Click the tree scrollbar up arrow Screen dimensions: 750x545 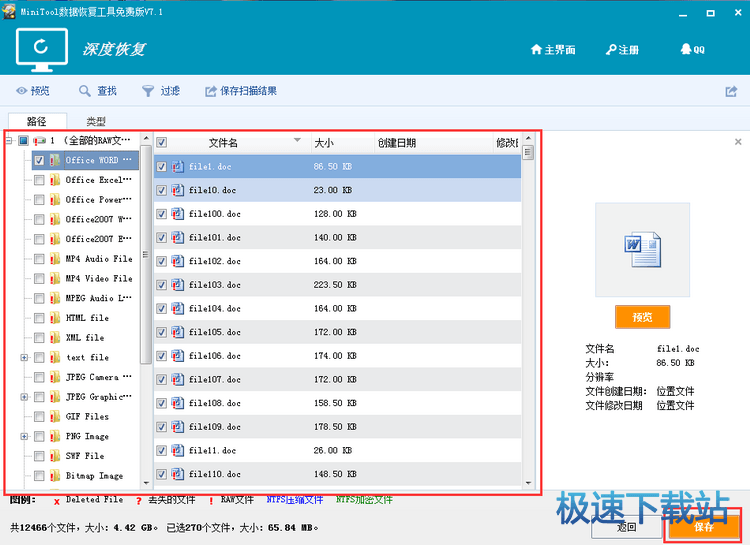[146, 139]
